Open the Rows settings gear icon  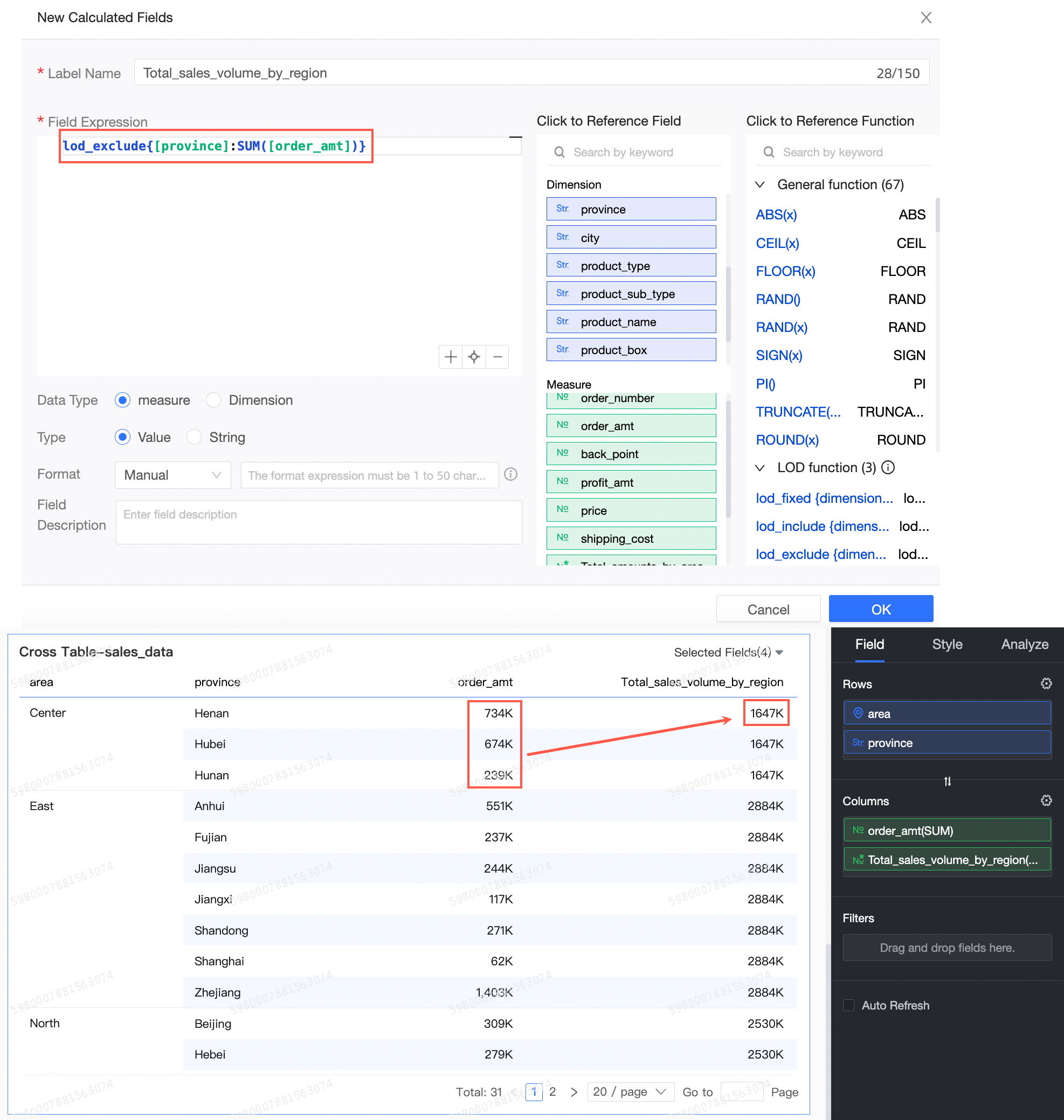pyautogui.click(x=1046, y=683)
